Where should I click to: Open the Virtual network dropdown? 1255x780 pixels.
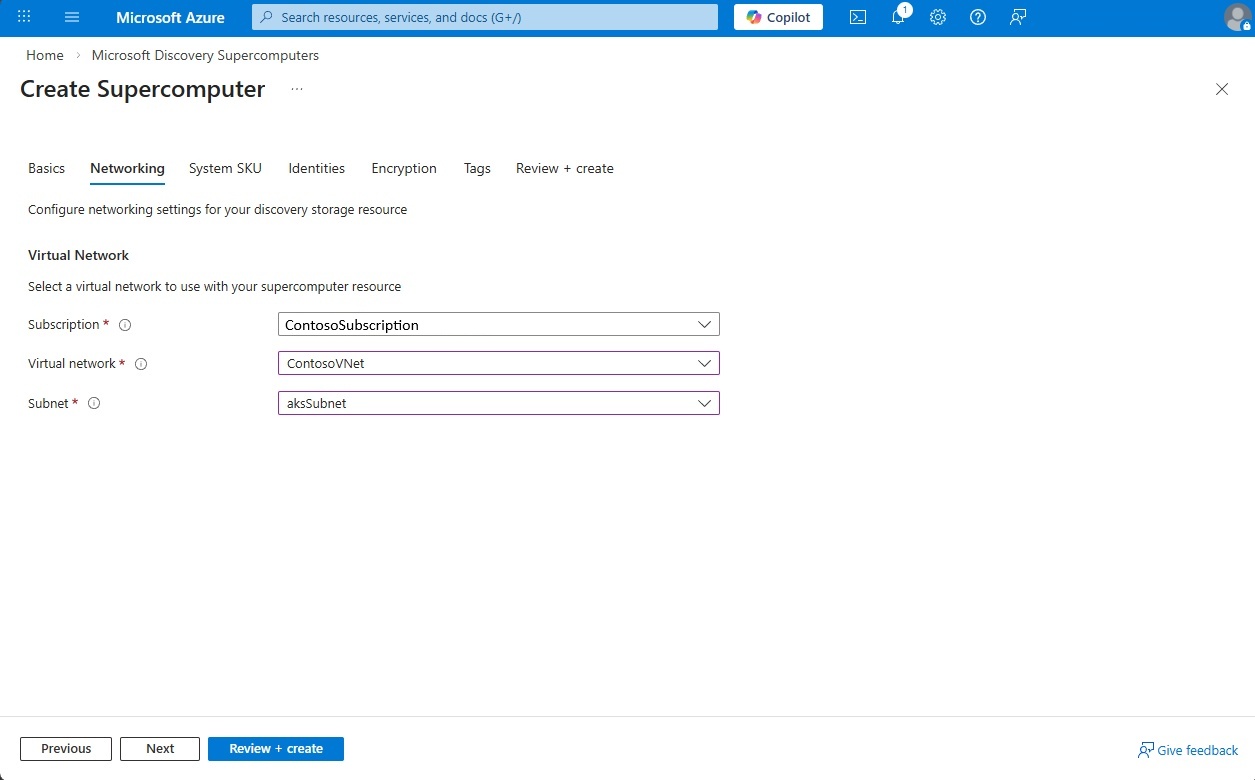tap(498, 363)
